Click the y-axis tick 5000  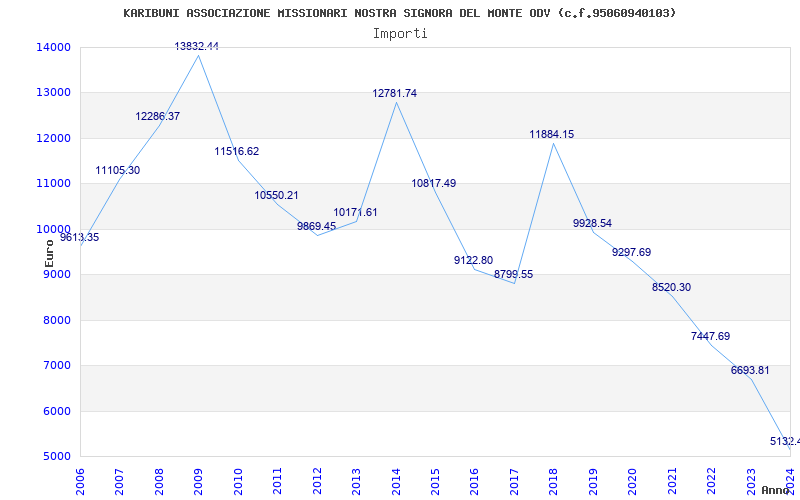[56, 457]
